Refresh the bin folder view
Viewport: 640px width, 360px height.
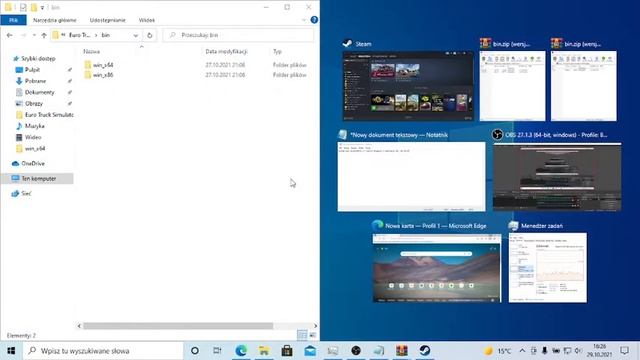click(x=150, y=36)
